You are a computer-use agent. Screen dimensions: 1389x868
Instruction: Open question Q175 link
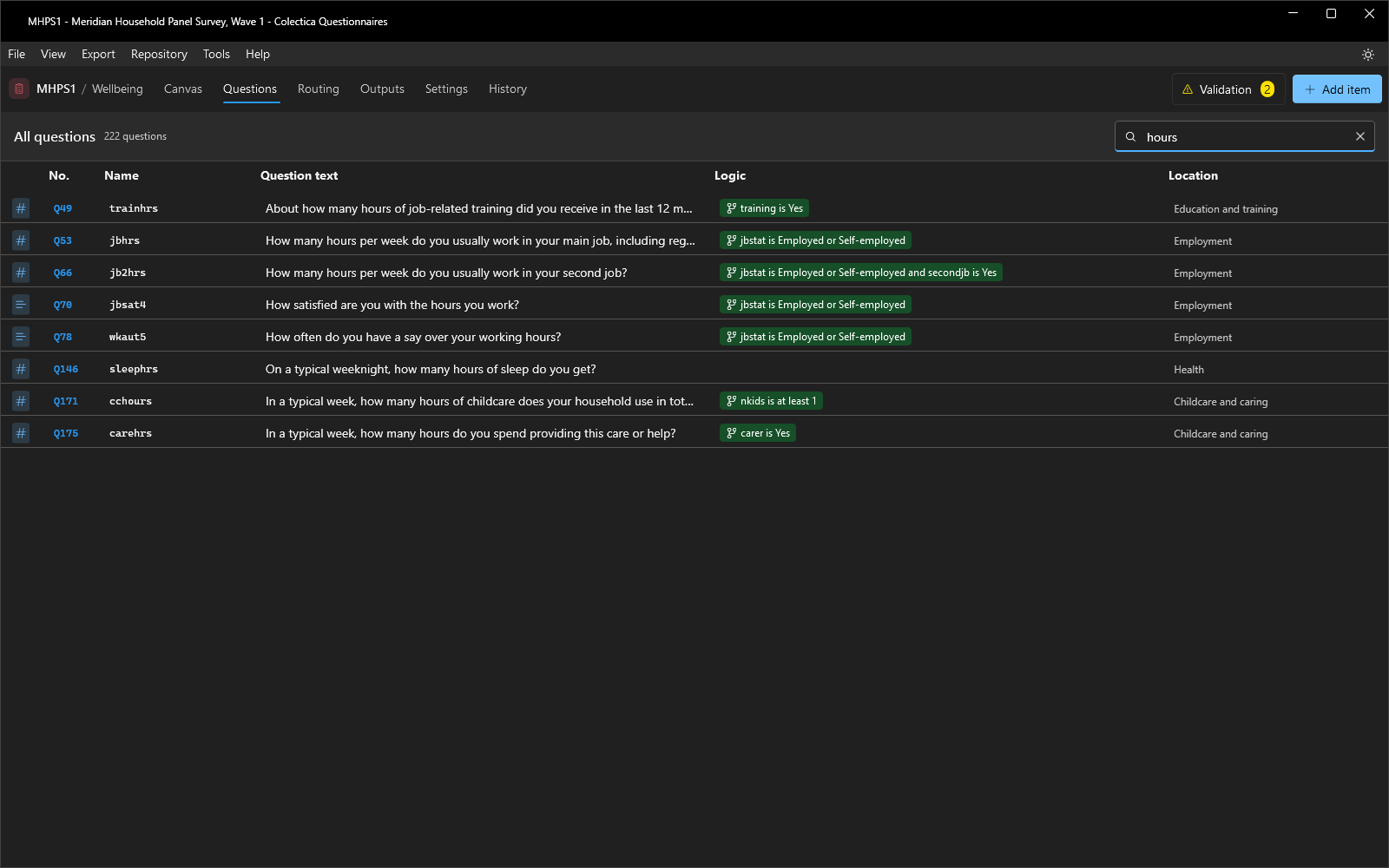(x=66, y=433)
